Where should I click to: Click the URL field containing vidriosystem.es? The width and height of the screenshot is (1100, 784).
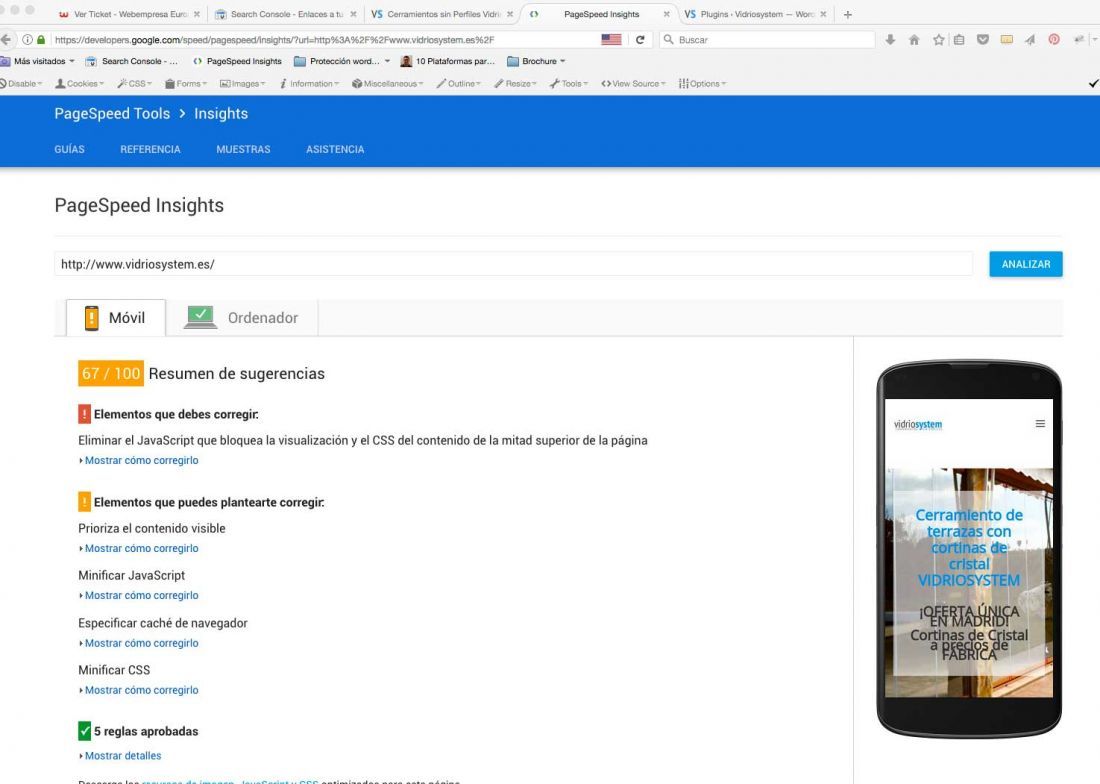pyautogui.click(x=514, y=264)
